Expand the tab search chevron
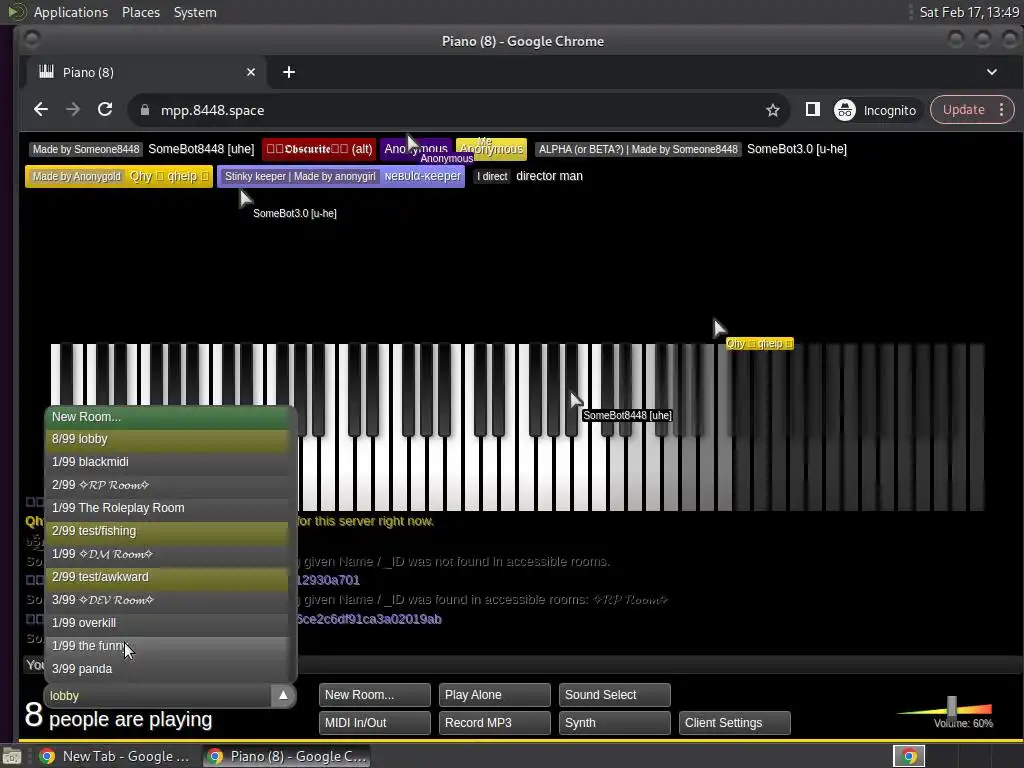This screenshot has height=768, width=1024. [x=991, y=72]
